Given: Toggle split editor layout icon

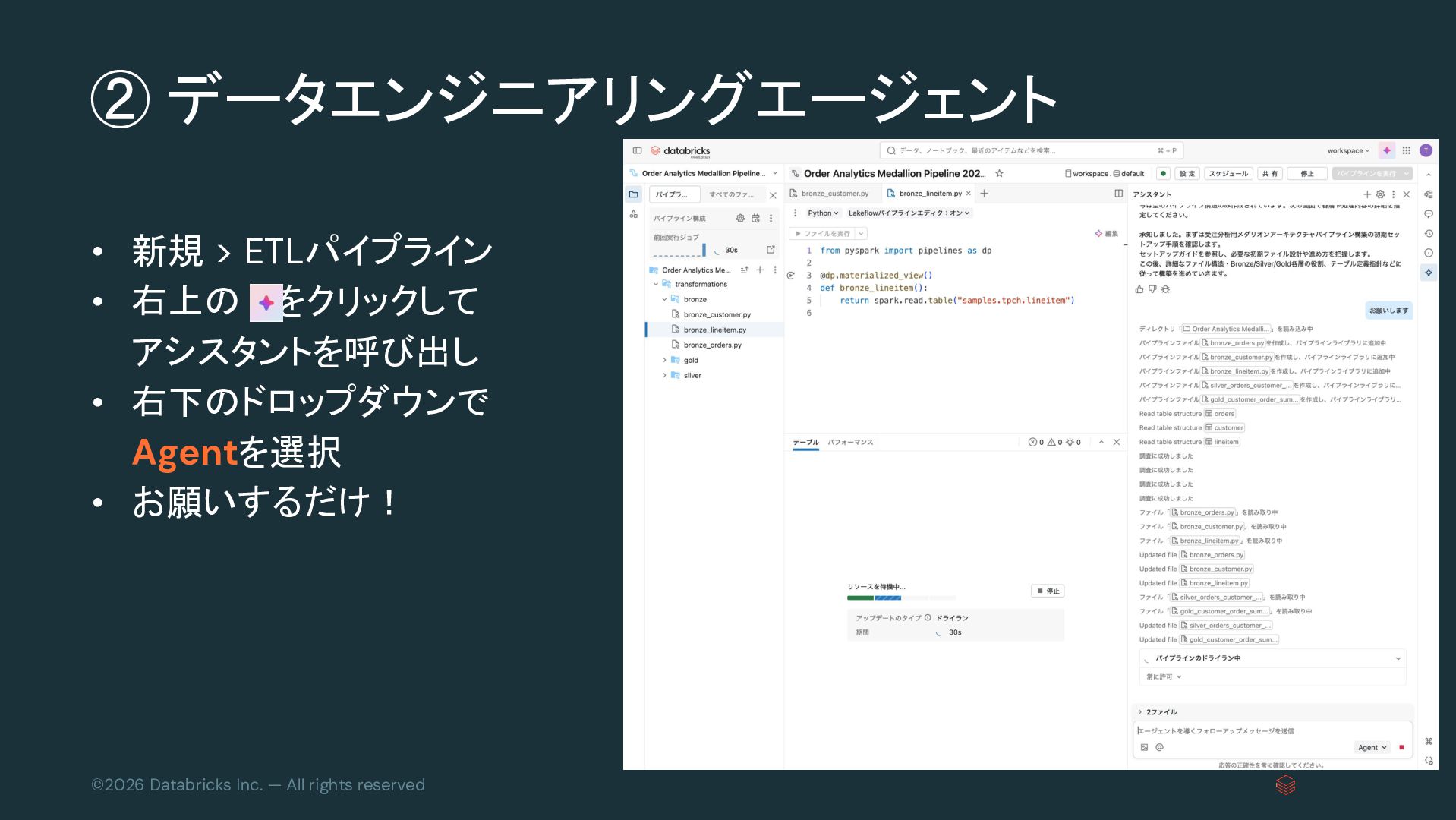Looking at the screenshot, I should pos(1118,194).
